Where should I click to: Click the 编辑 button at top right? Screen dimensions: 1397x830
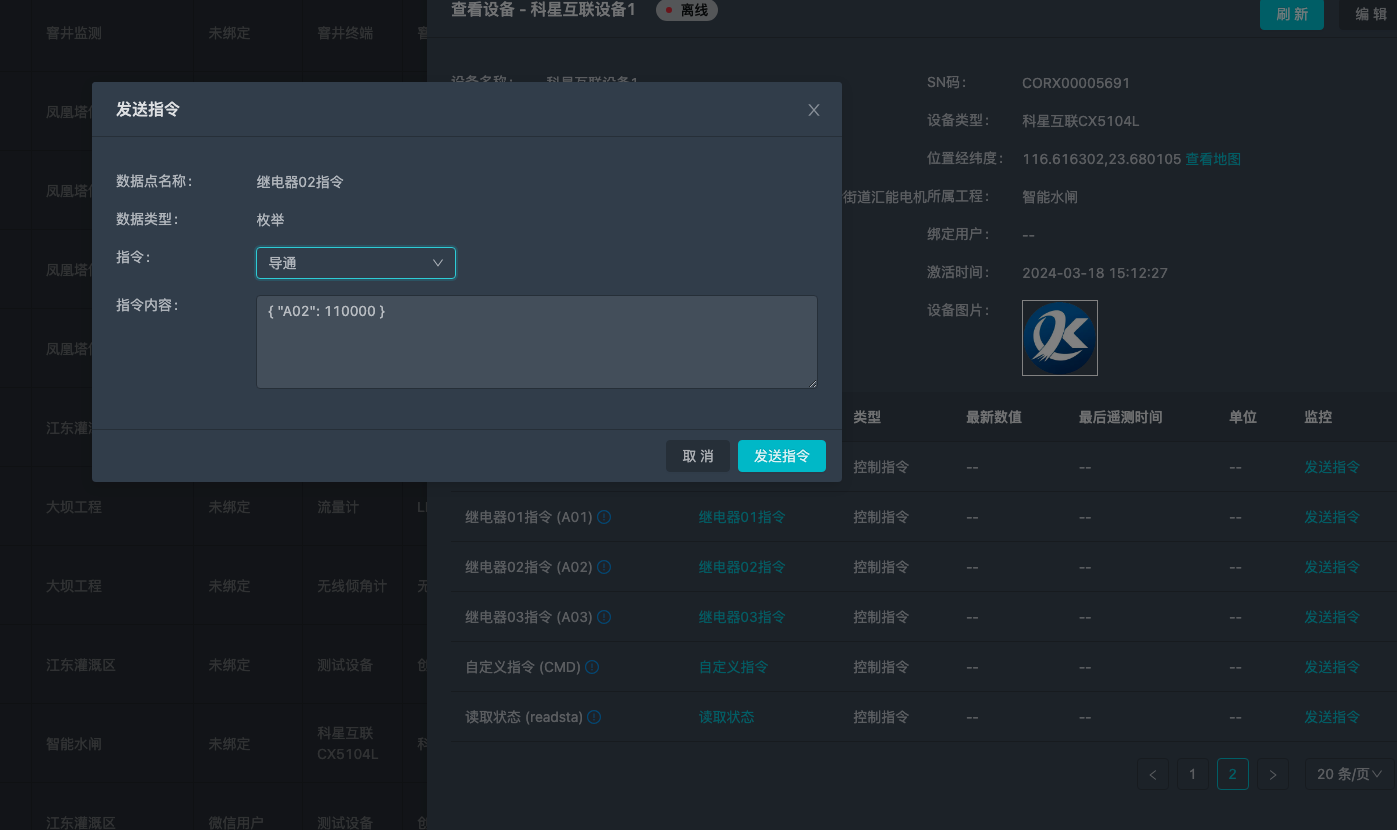pos(1372,15)
